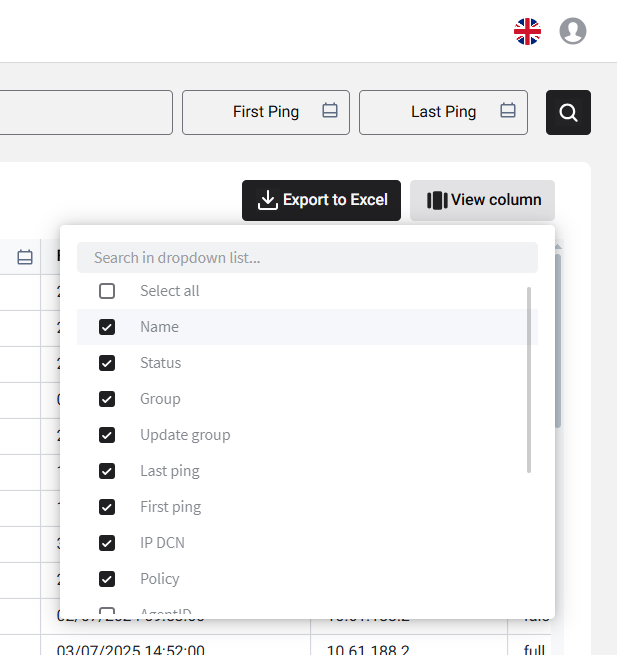The width and height of the screenshot is (617, 655).
Task: Click the table header calendar icon
Action: 25,258
